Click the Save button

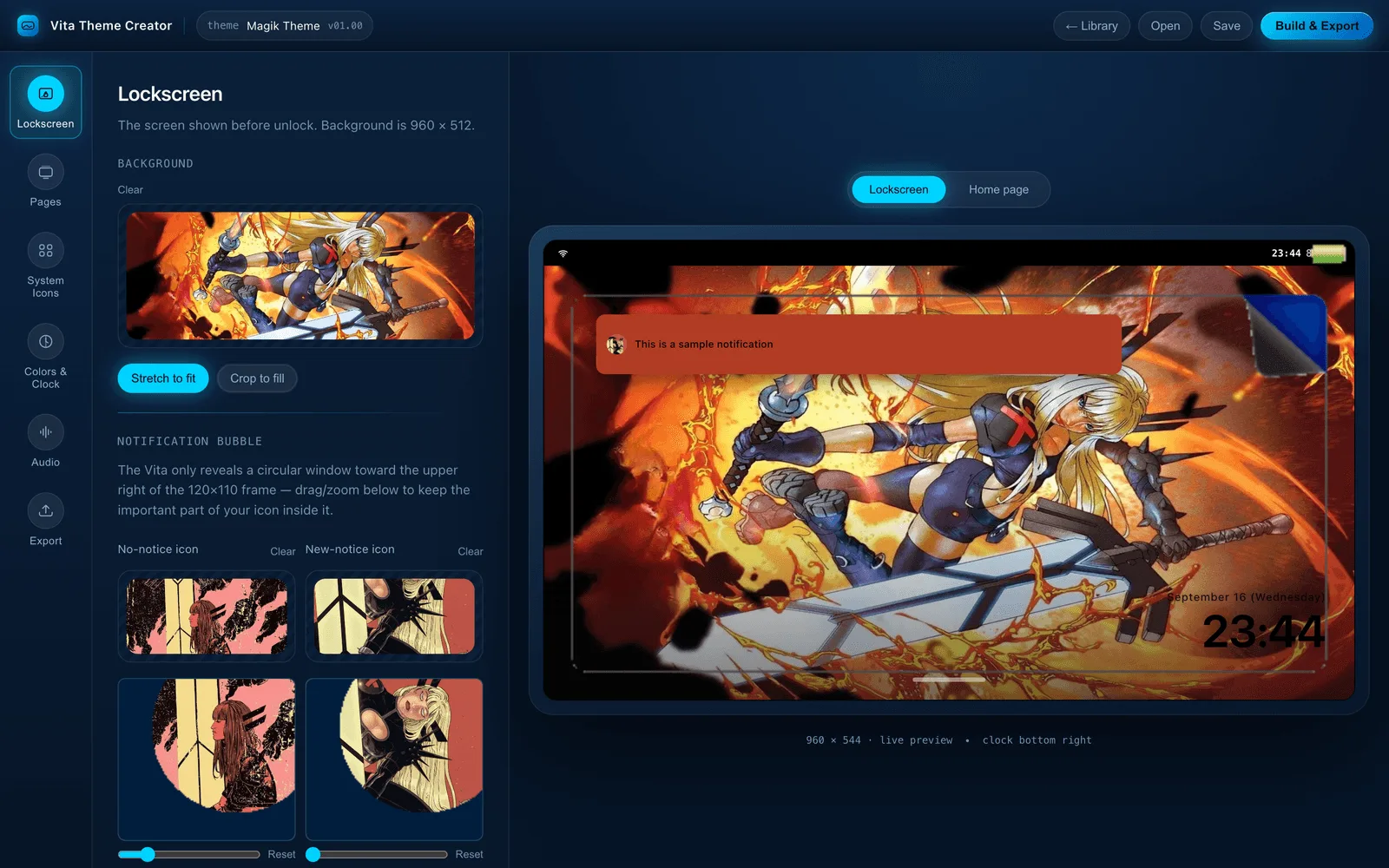1226,25
